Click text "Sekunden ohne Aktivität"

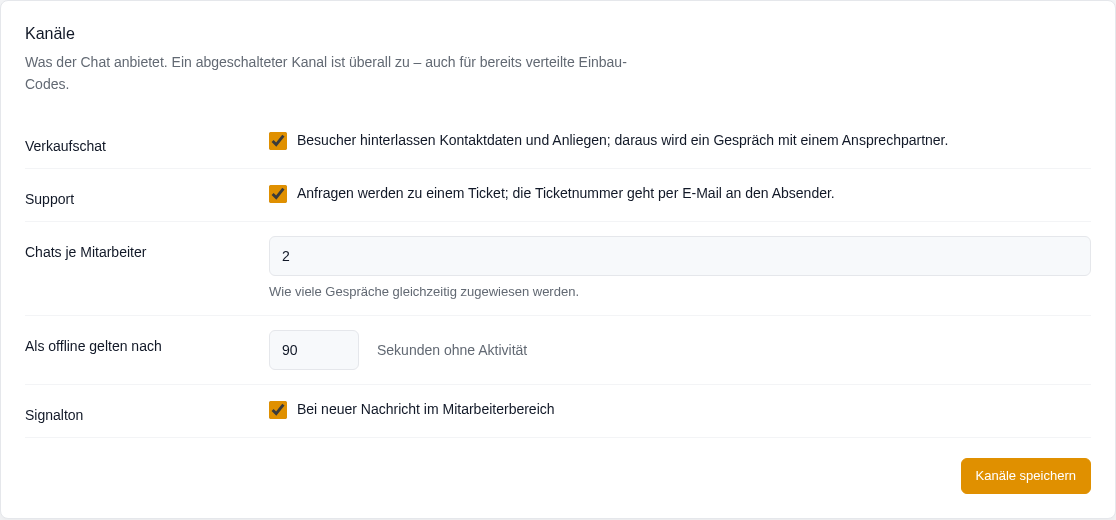pos(452,350)
